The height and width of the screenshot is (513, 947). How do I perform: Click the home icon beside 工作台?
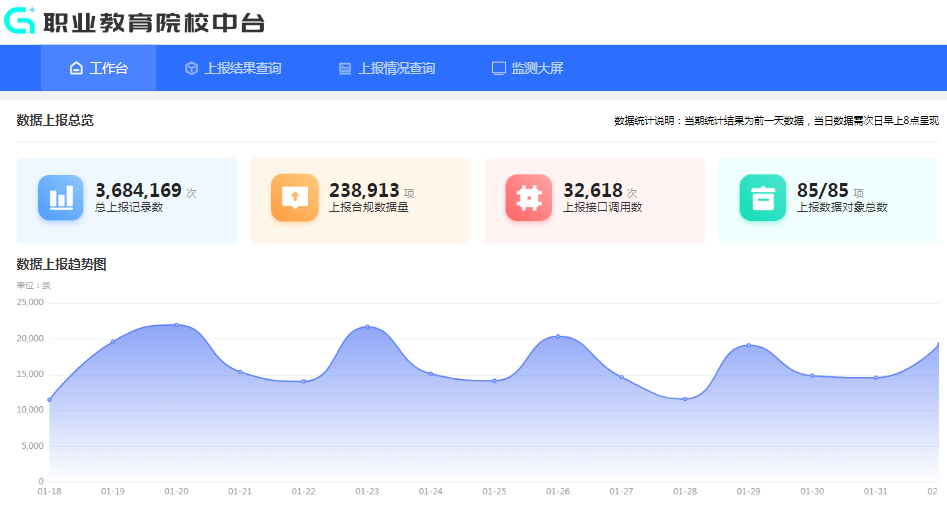[76, 68]
